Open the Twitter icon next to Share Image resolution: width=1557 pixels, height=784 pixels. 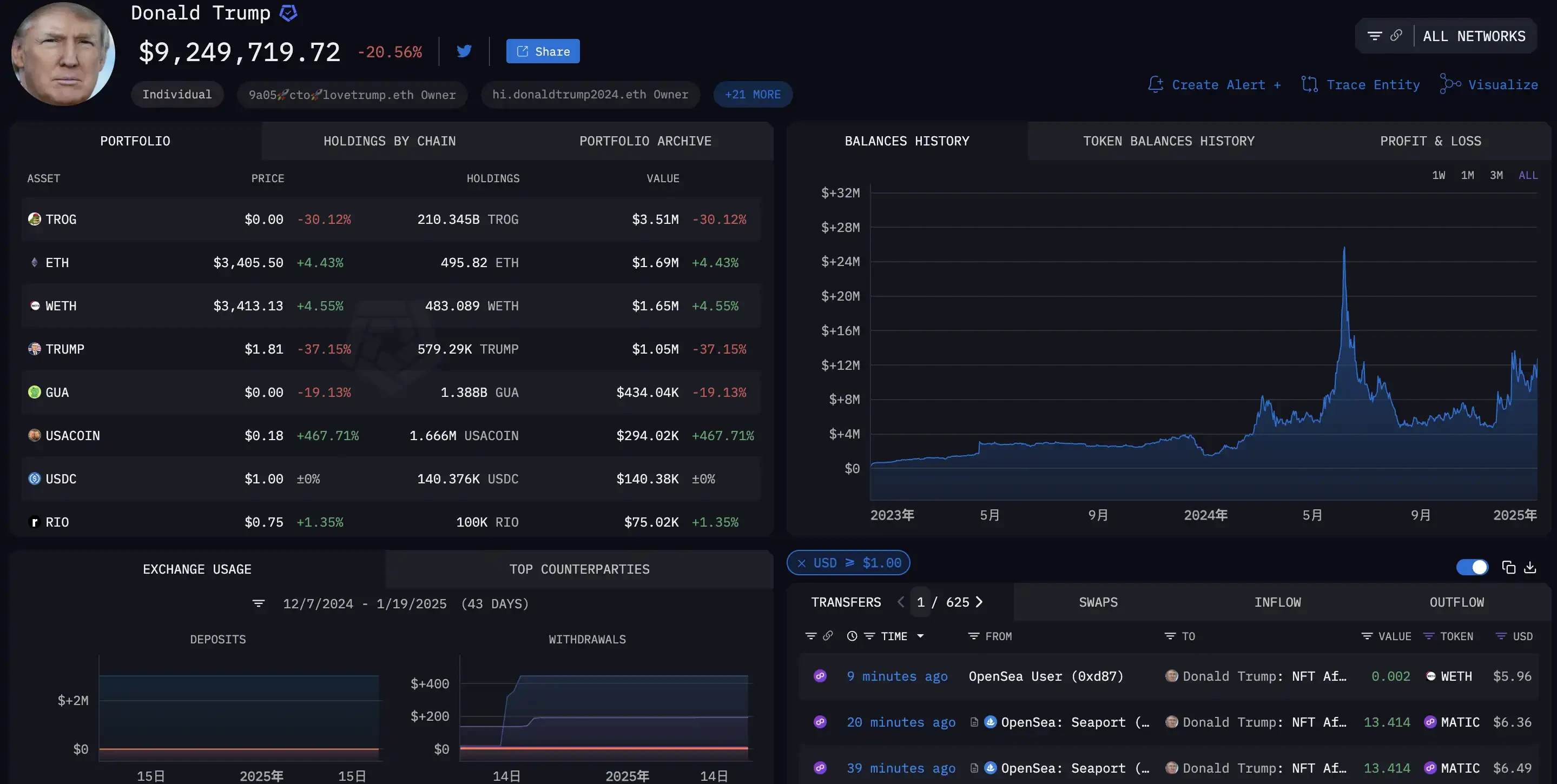[x=464, y=51]
